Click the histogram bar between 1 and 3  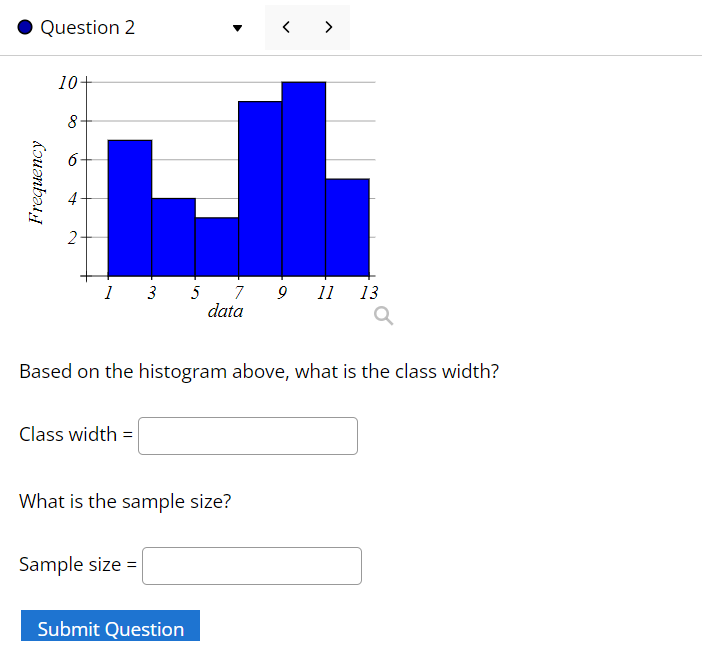(x=130, y=208)
